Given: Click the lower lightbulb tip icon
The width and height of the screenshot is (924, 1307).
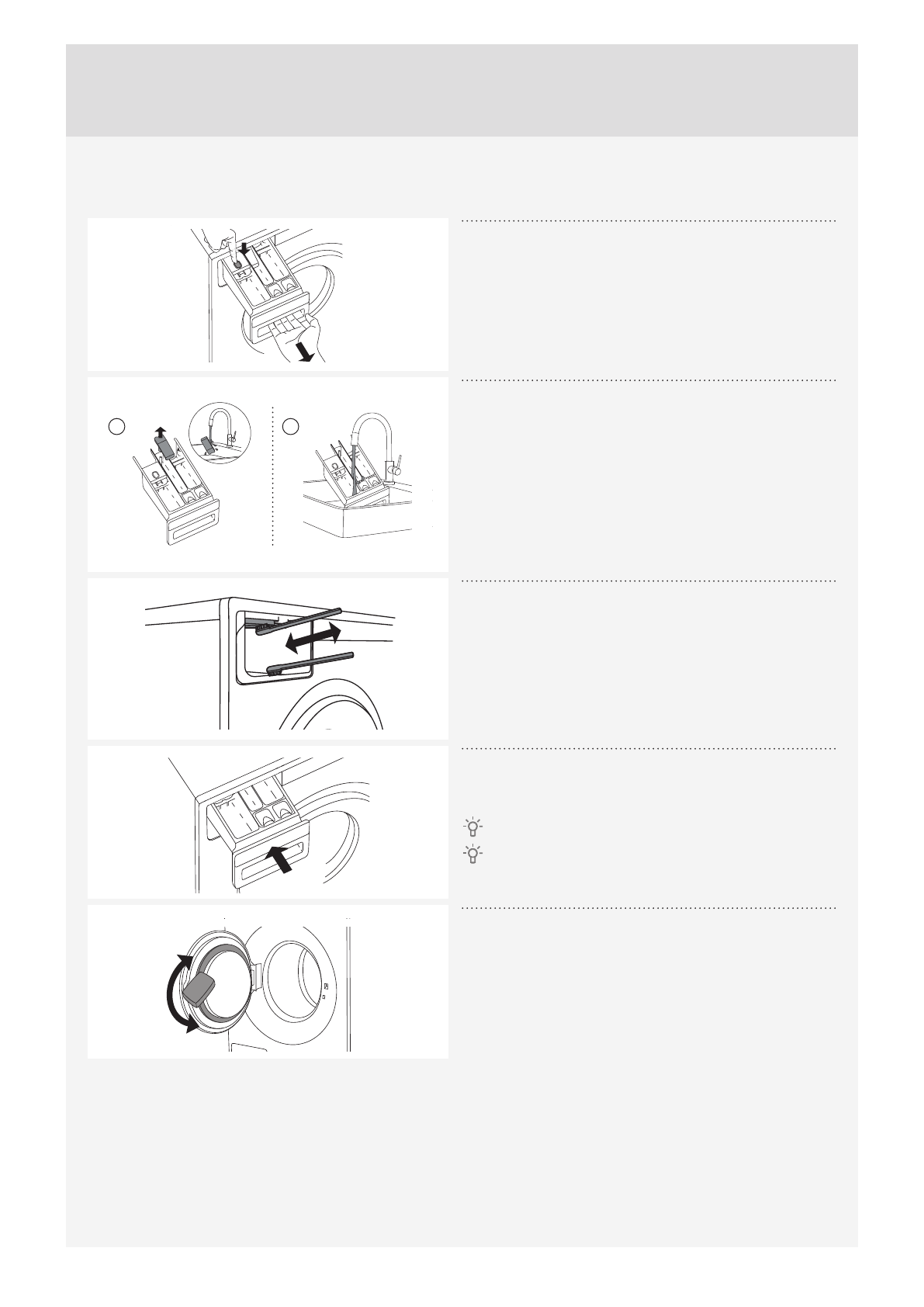Looking at the screenshot, I should [x=472, y=855].
